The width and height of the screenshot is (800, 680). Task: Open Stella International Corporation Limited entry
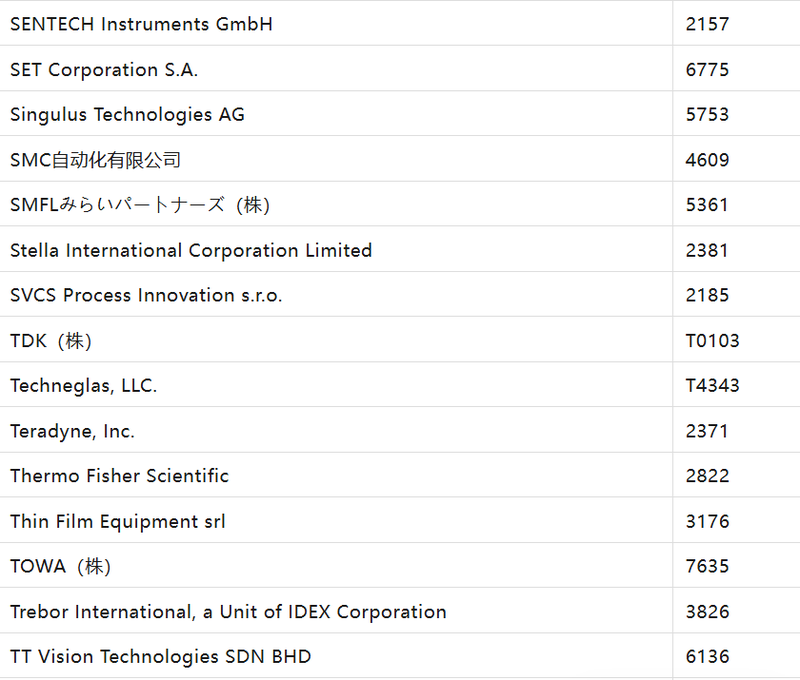191,251
